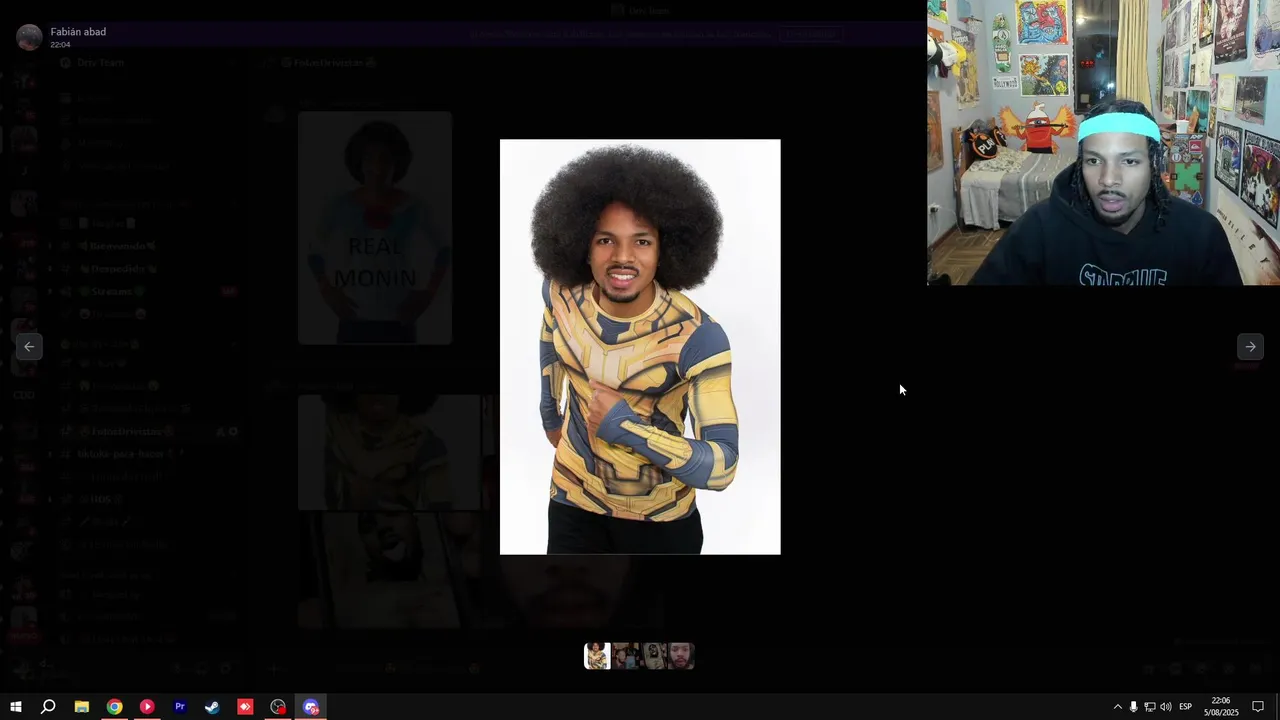This screenshot has width=1280, height=720.
Task: Open AnyDesk from the taskbar
Action: (245, 707)
